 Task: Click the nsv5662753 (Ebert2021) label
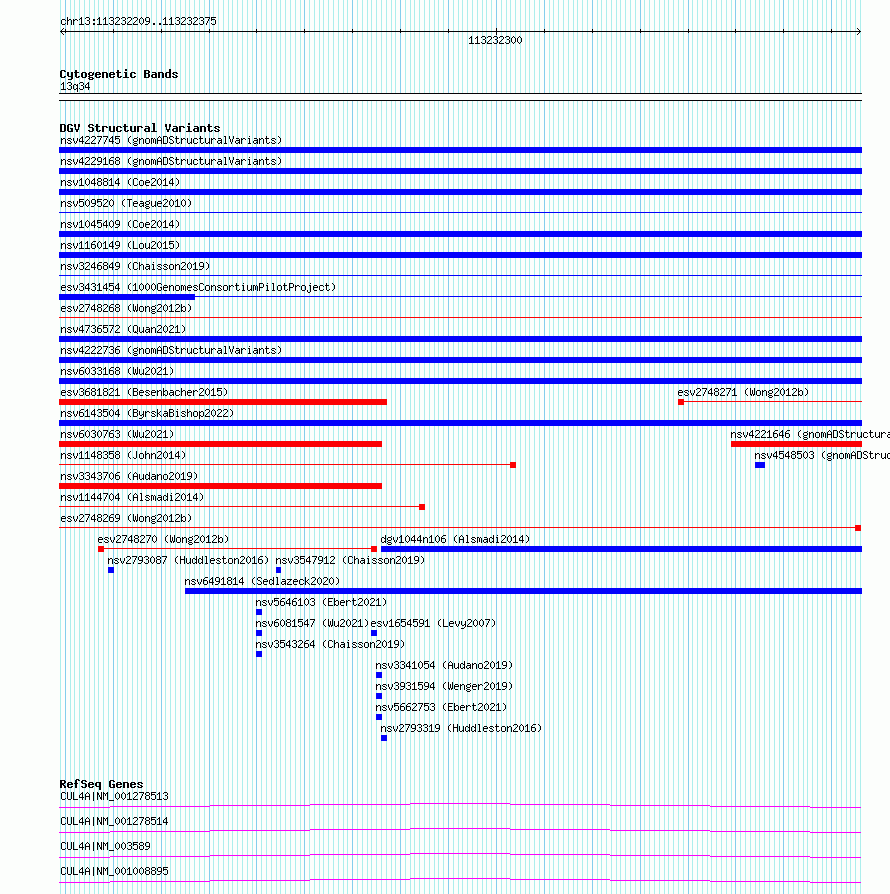[441, 708]
